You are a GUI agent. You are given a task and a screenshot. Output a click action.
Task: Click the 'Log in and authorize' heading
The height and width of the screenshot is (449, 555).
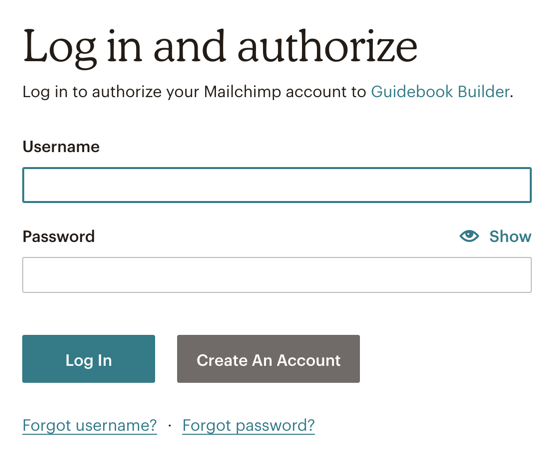[220, 48]
